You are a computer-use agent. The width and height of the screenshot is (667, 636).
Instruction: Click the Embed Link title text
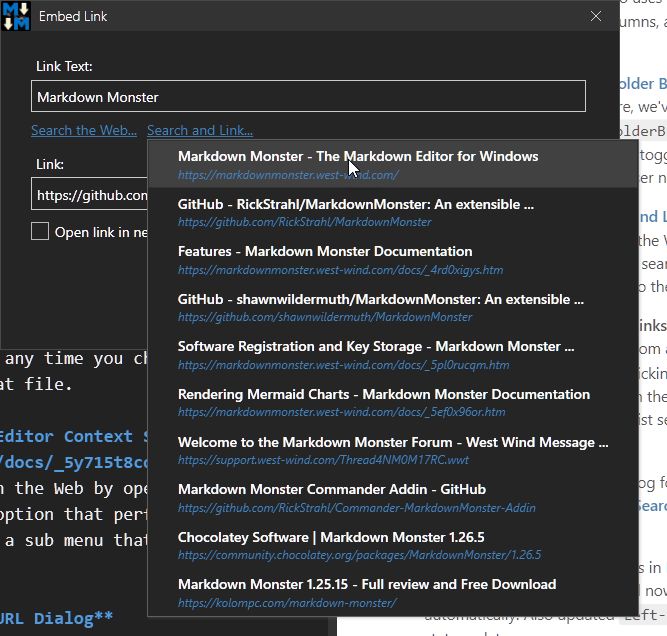pyautogui.click(x=73, y=16)
